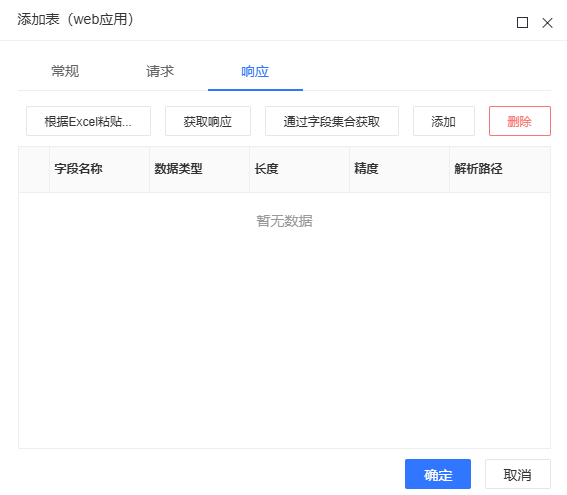This screenshot has height=495, width=567.
Task: Open the 请求 tab
Action: [x=160, y=71]
